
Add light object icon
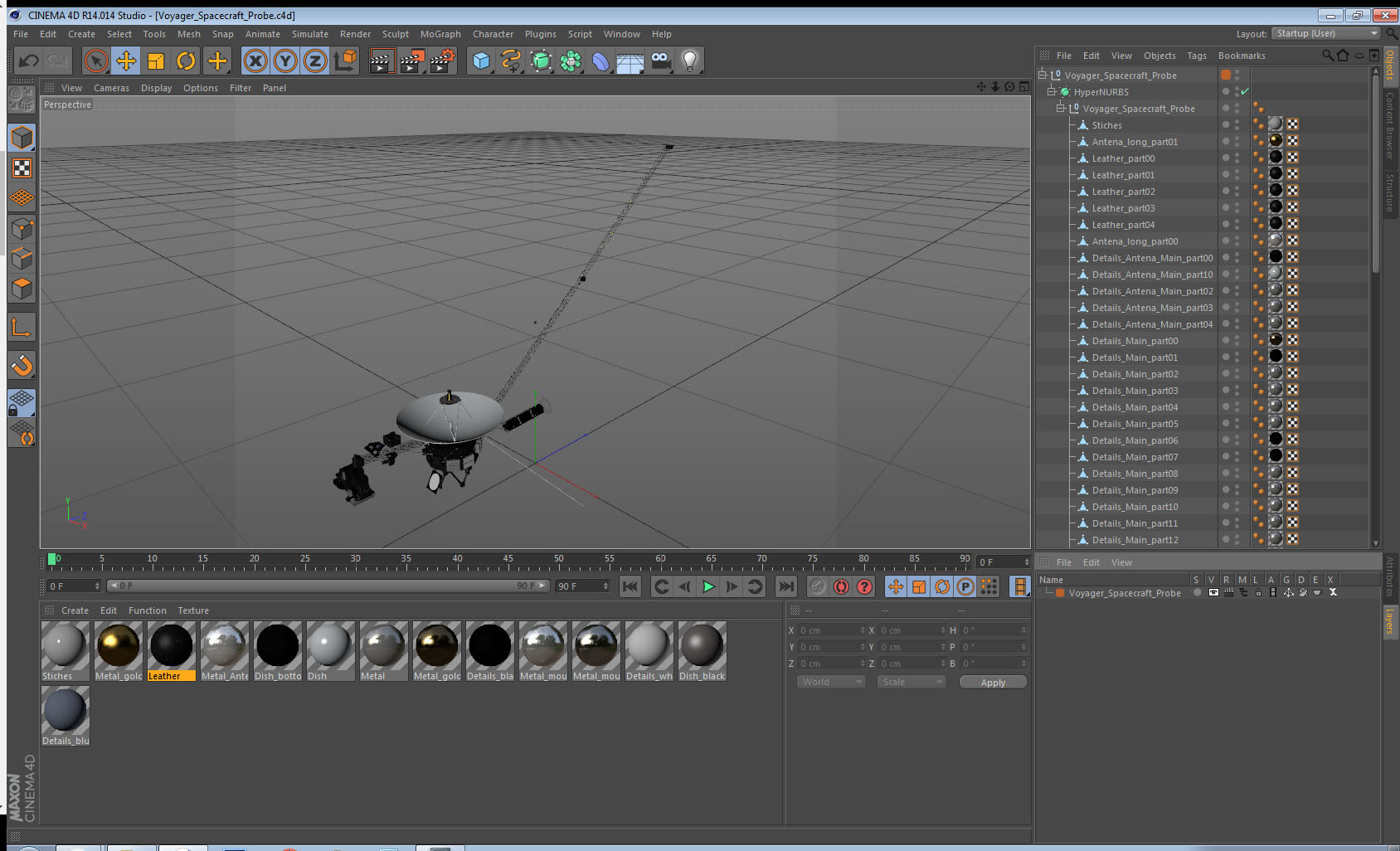tap(690, 61)
